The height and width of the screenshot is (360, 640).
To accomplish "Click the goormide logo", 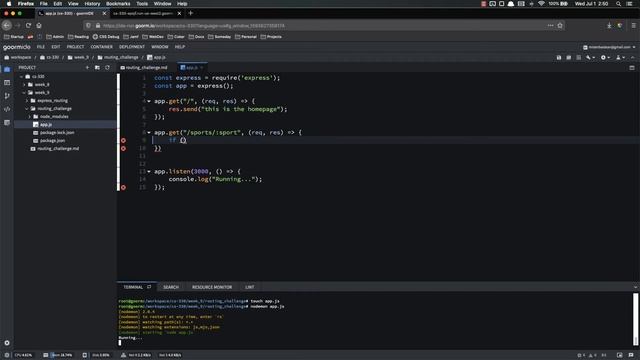I will click(17, 47).
